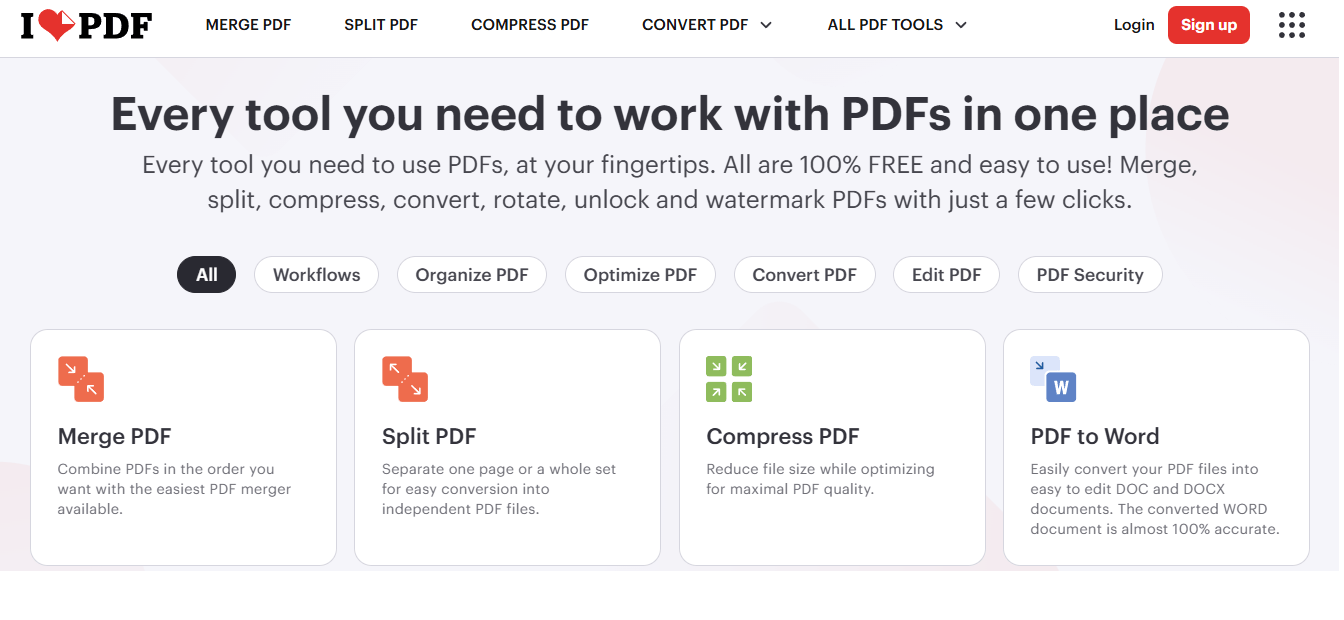Select the Convert PDF filter tab

point(805,275)
